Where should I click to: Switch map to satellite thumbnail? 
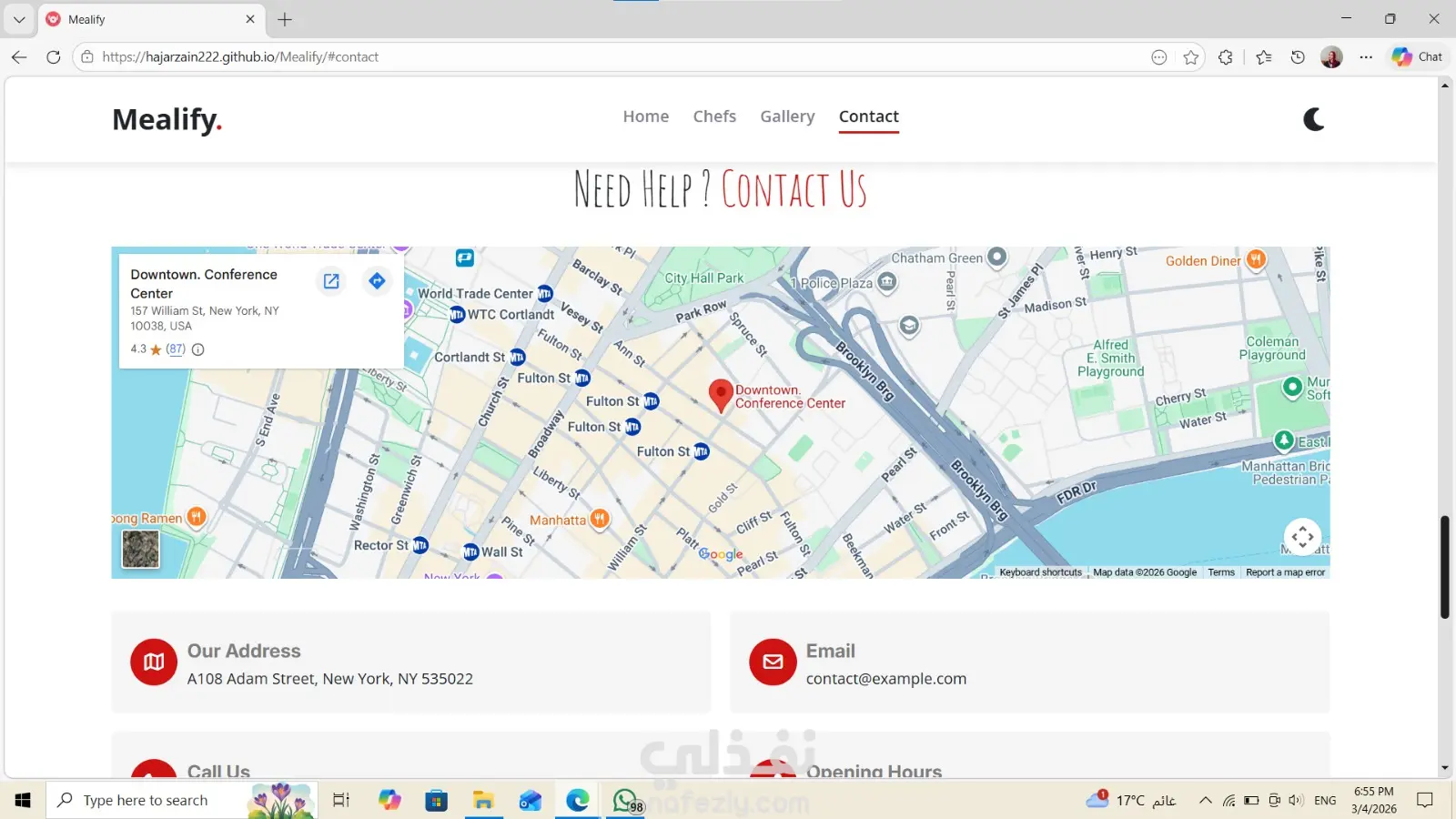coord(141,549)
